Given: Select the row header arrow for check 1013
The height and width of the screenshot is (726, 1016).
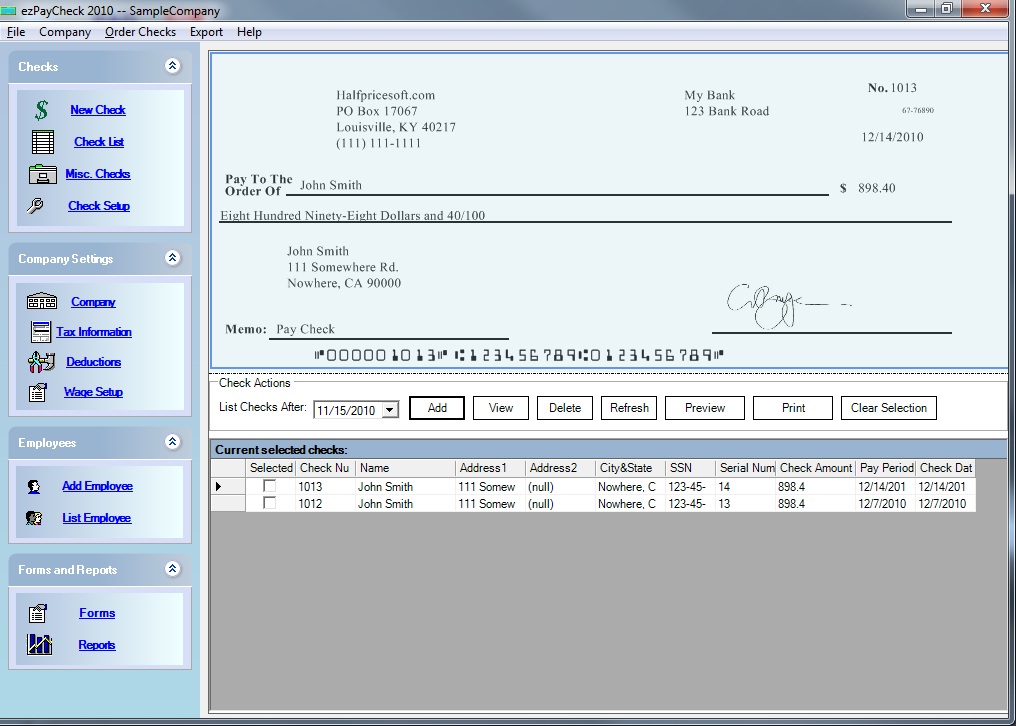Looking at the screenshot, I should pyautogui.click(x=228, y=486).
